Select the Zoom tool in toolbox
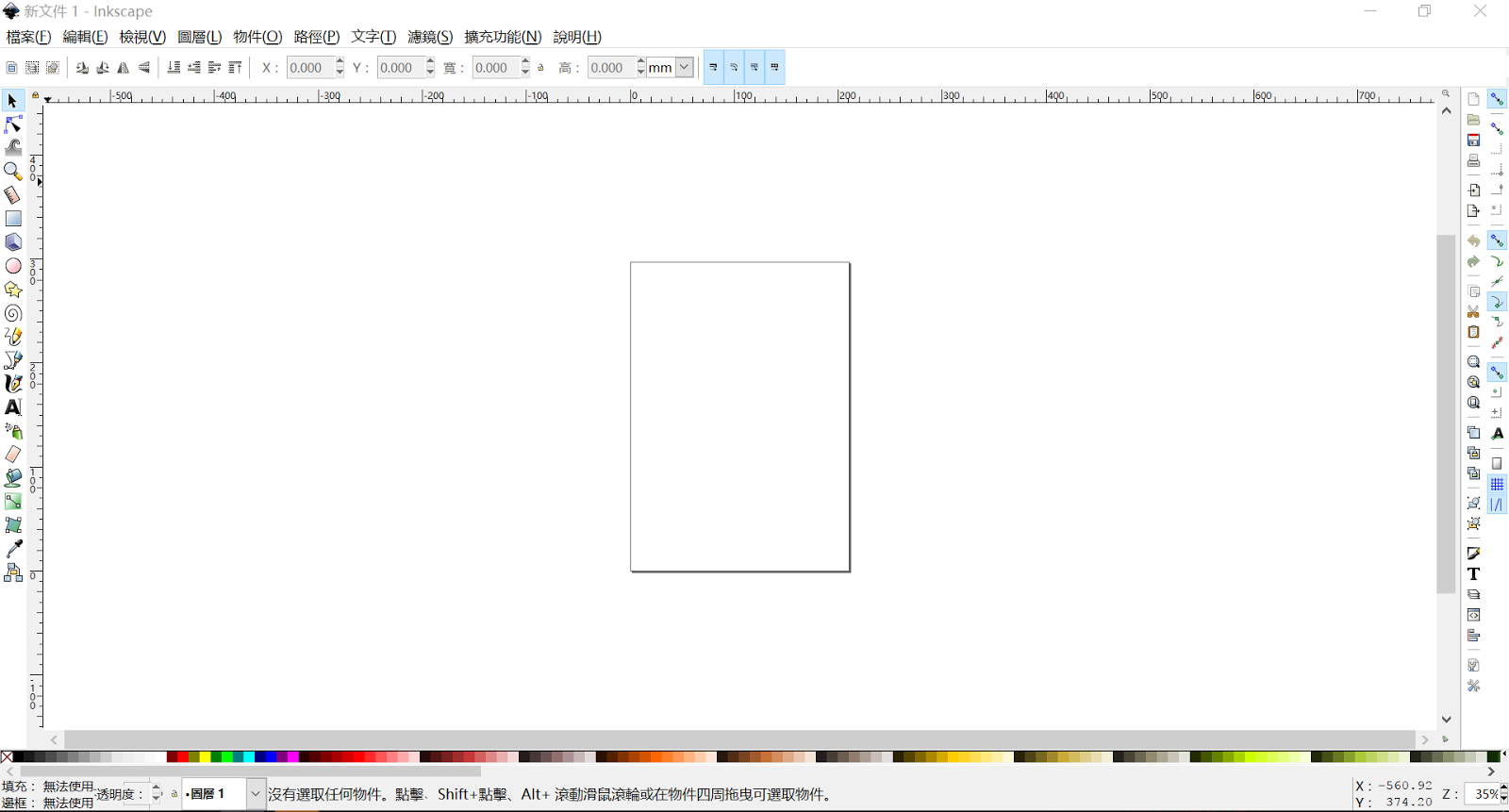Image resolution: width=1509 pixels, height=812 pixels. click(x=12, y=172)
